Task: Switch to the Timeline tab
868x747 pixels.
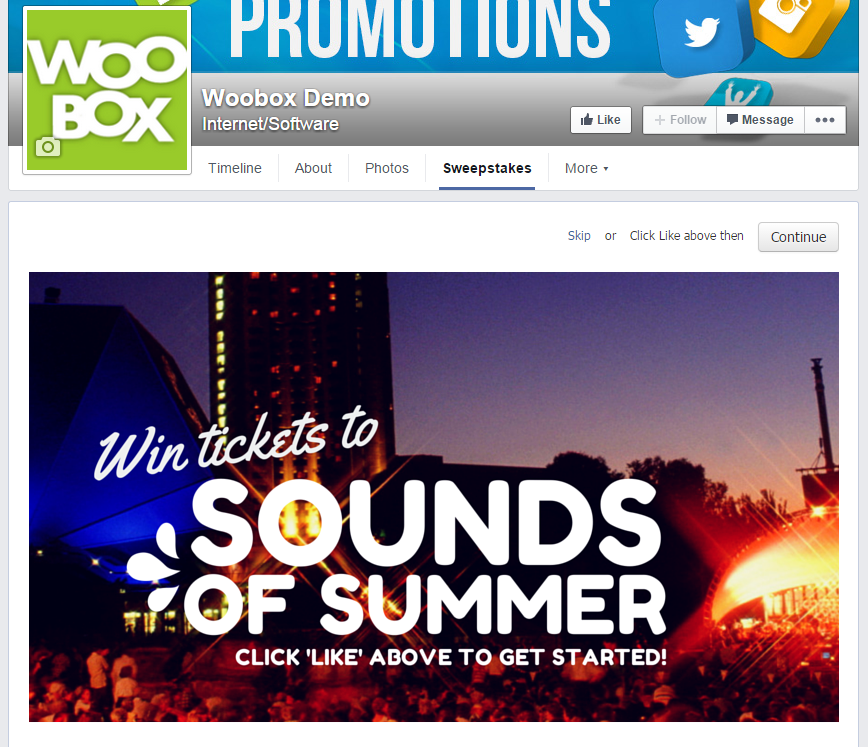Action: 235,168
